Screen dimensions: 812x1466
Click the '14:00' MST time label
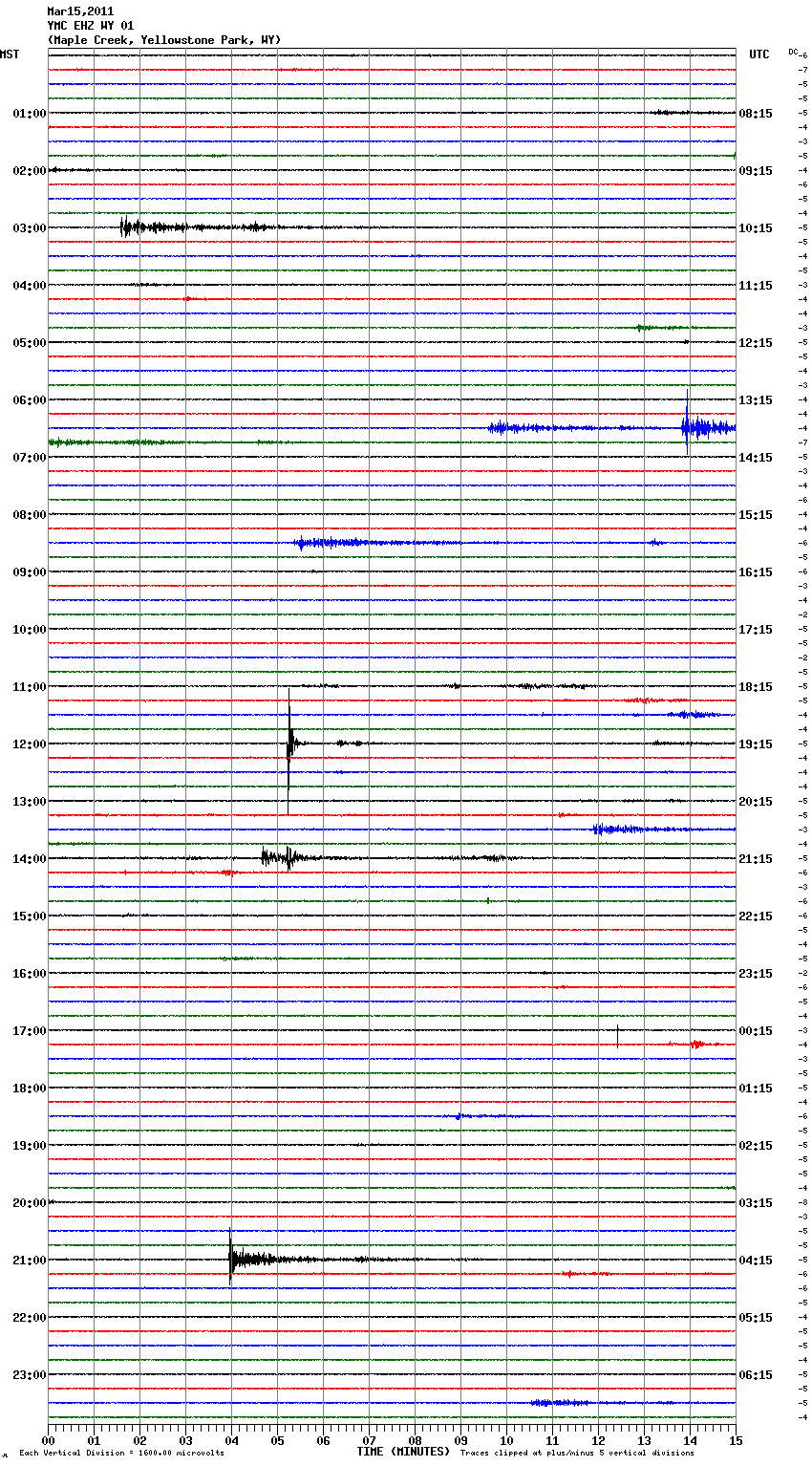[x=30, y=859]
